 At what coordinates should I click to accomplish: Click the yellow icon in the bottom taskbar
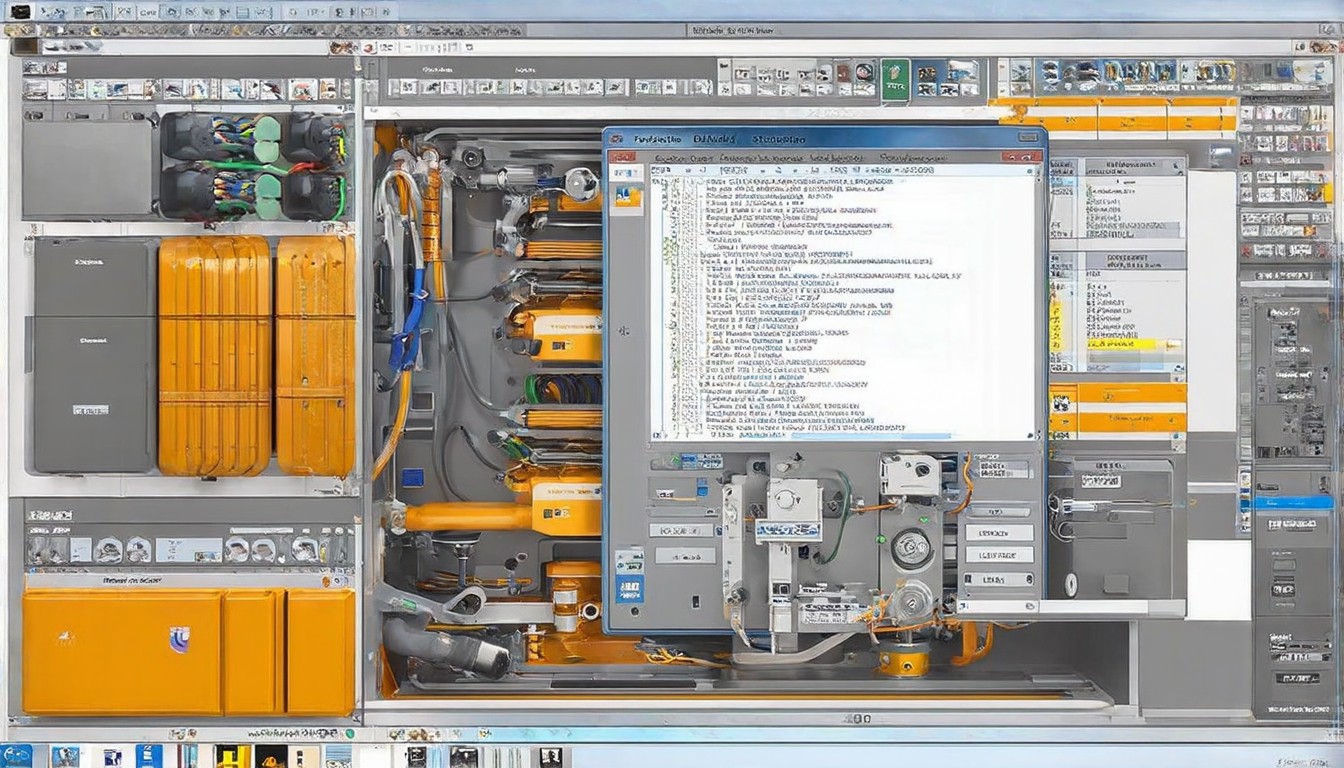coord(232,756)
